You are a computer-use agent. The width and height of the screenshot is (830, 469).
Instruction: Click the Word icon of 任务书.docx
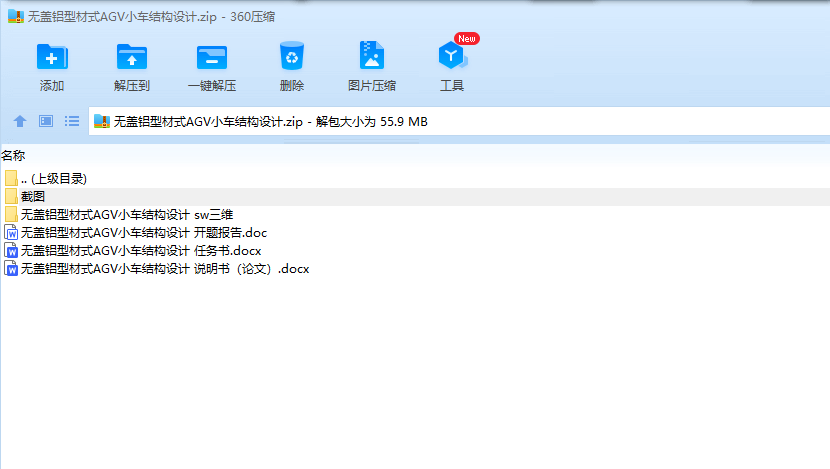point(11,250)
